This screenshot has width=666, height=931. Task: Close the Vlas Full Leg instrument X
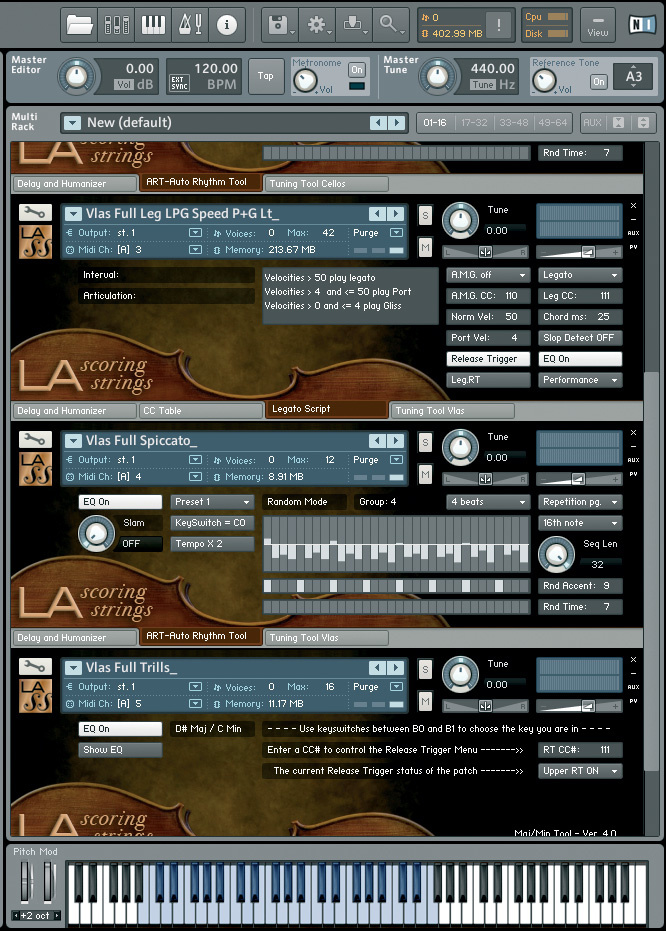633,205
